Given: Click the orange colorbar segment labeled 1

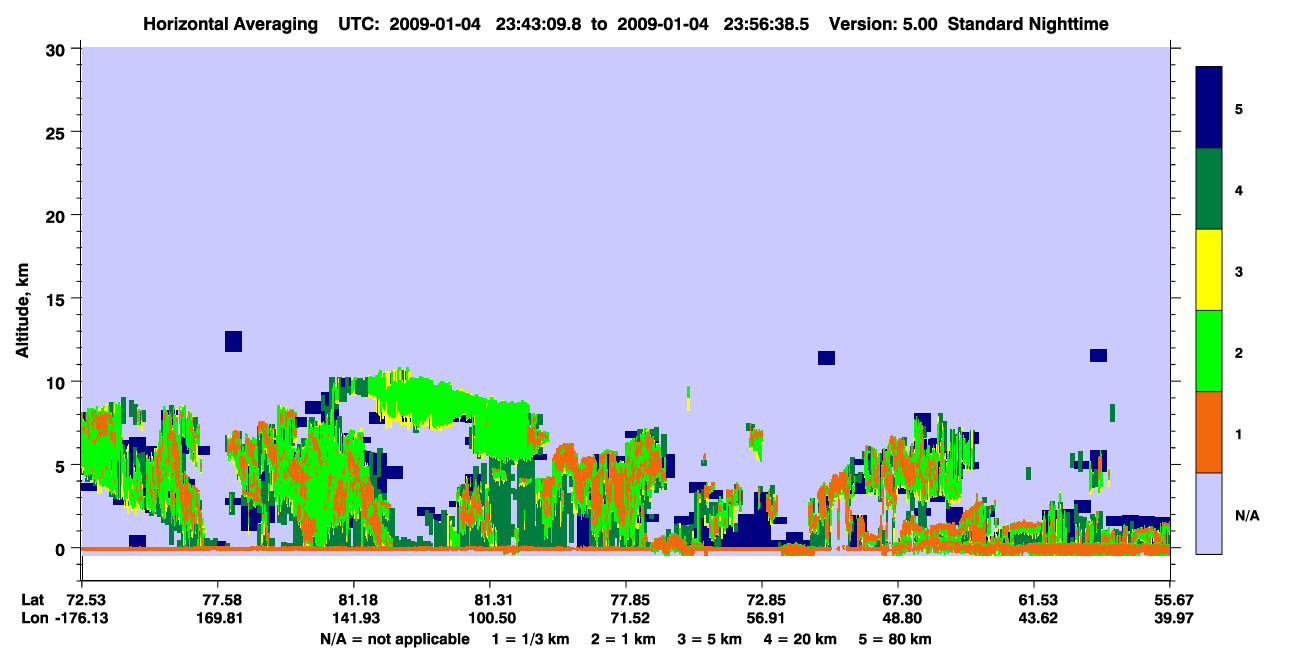Looking at the screenshot, I should (1209, 432).
